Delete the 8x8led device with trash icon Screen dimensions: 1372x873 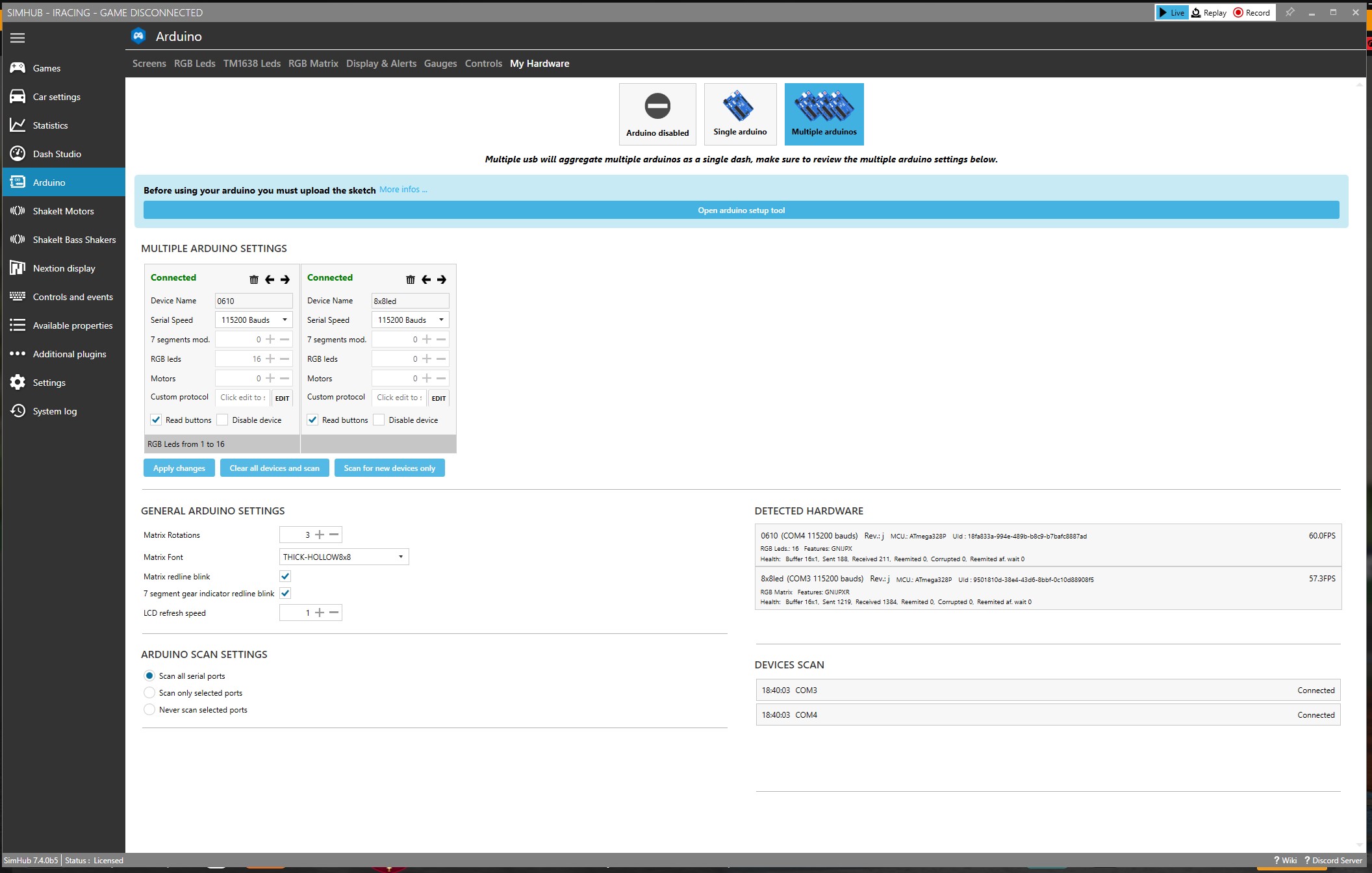click(x=411, y=279)
